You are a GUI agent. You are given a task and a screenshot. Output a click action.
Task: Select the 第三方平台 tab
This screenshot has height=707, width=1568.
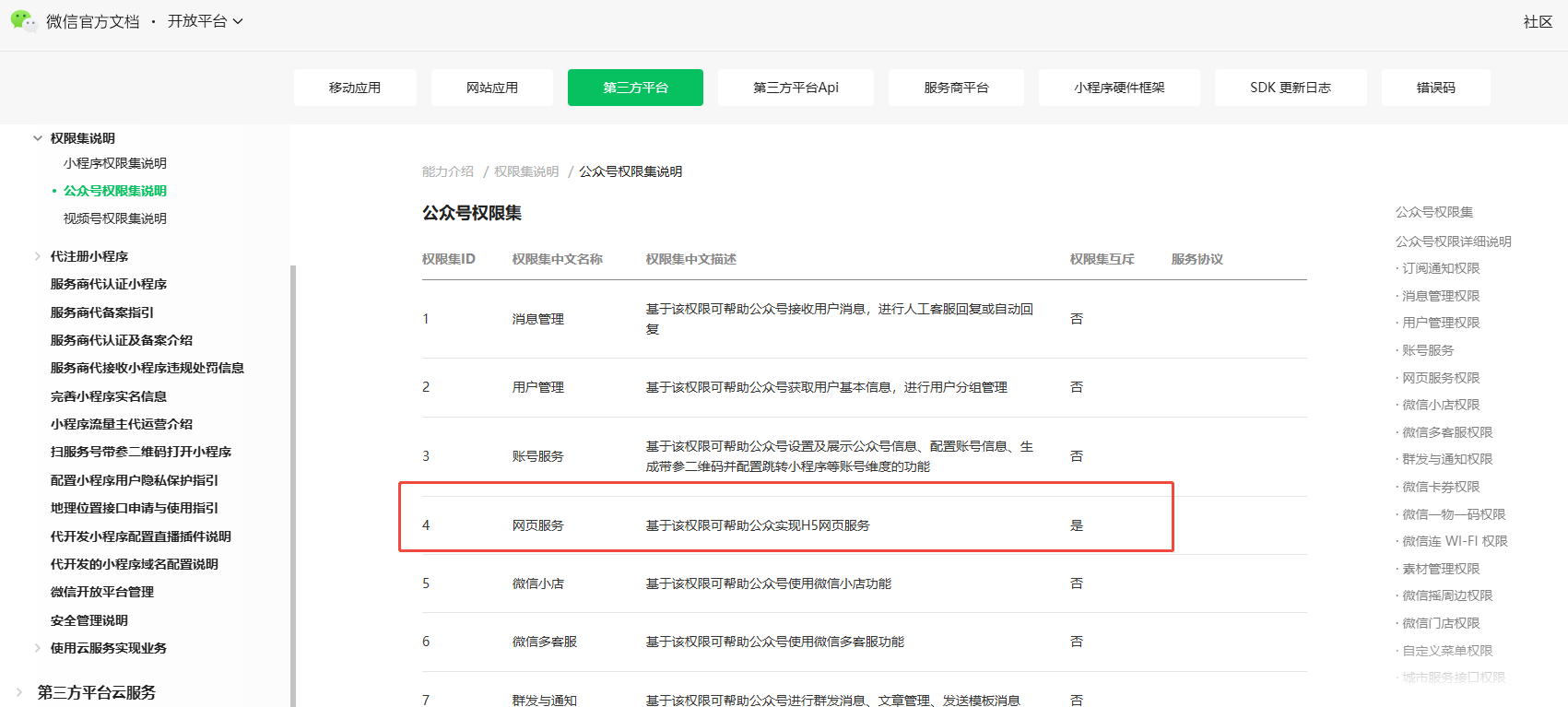pos(635,88)
